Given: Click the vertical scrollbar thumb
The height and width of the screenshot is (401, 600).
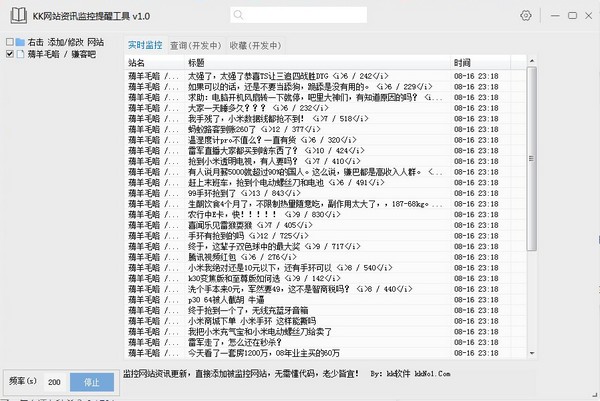Looking at the screenshot, I should (x=532, y=159).
